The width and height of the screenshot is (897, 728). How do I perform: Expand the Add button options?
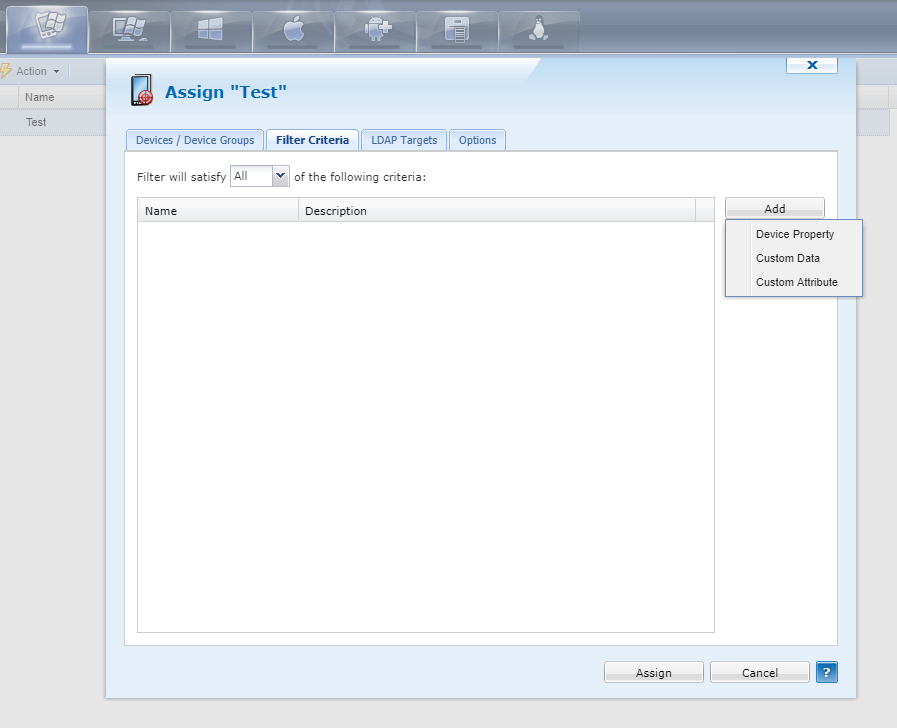[x=774, y=208]
